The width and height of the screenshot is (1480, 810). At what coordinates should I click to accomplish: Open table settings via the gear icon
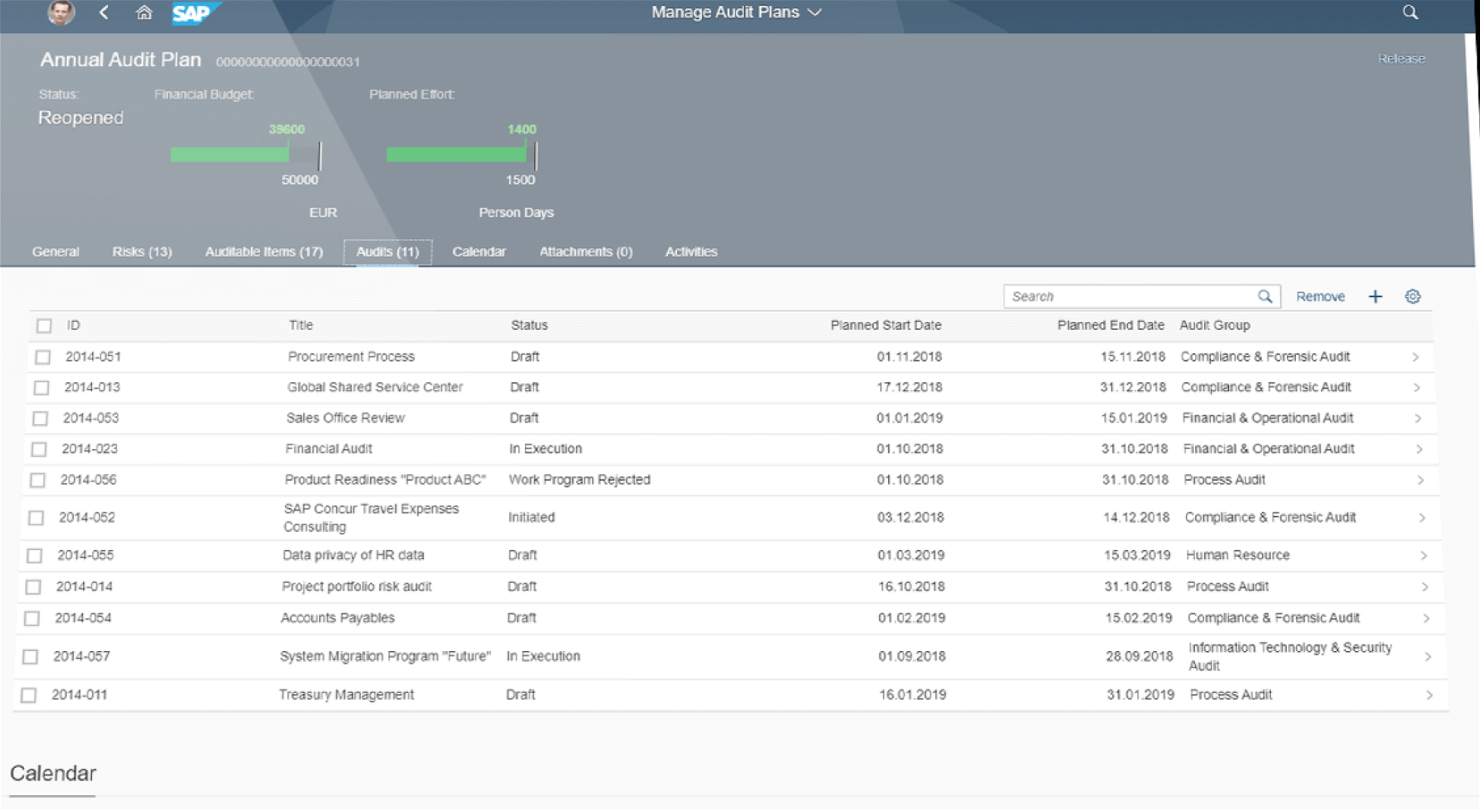(1413, 296)
